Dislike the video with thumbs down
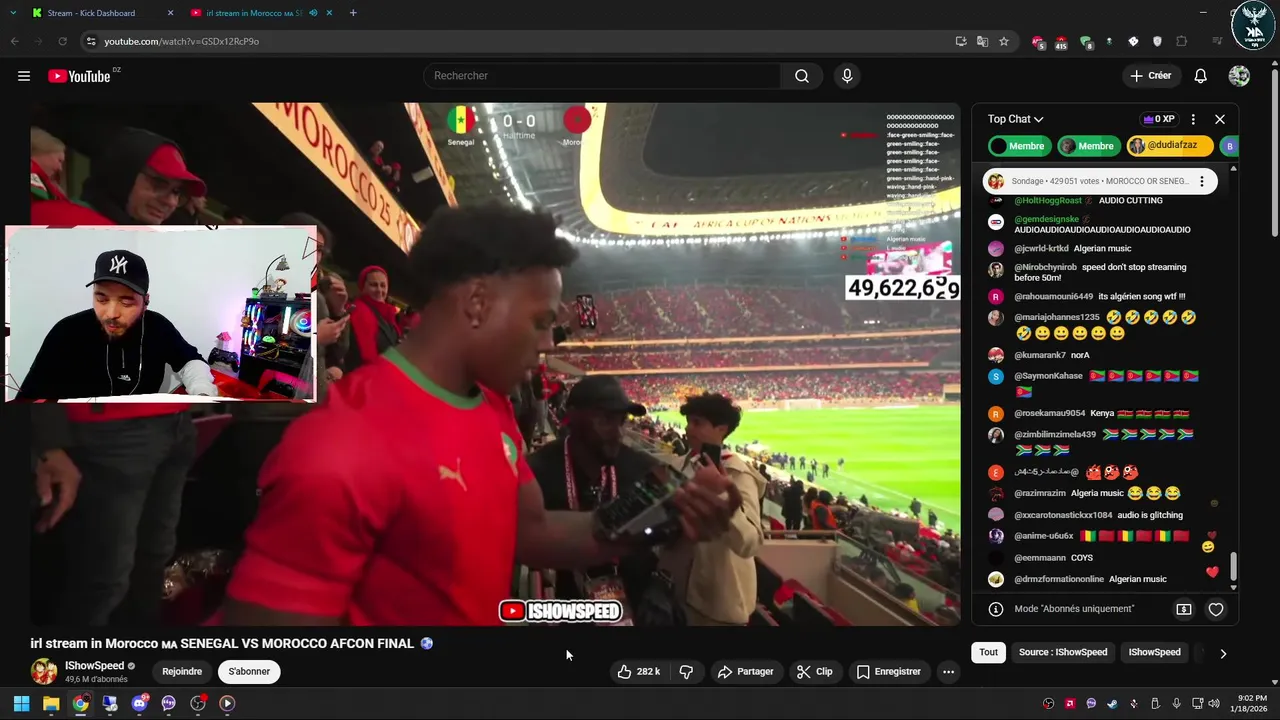 click(686, 672)
